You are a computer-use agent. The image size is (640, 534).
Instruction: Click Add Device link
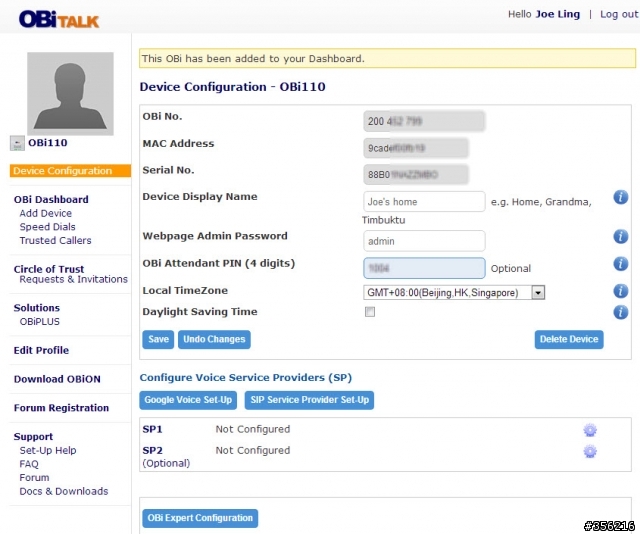[45, 213]
